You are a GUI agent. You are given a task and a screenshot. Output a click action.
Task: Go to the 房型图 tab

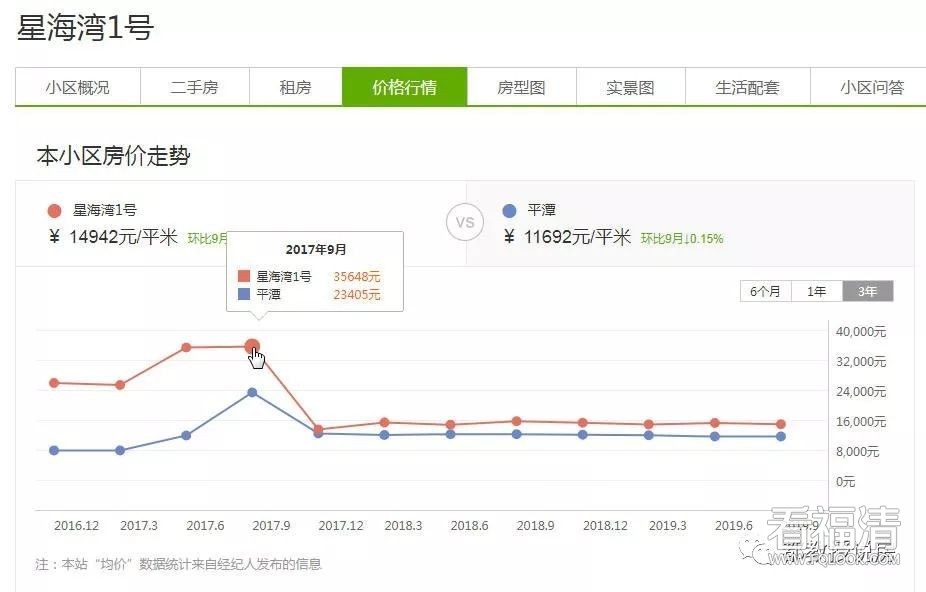coord(521,87)
